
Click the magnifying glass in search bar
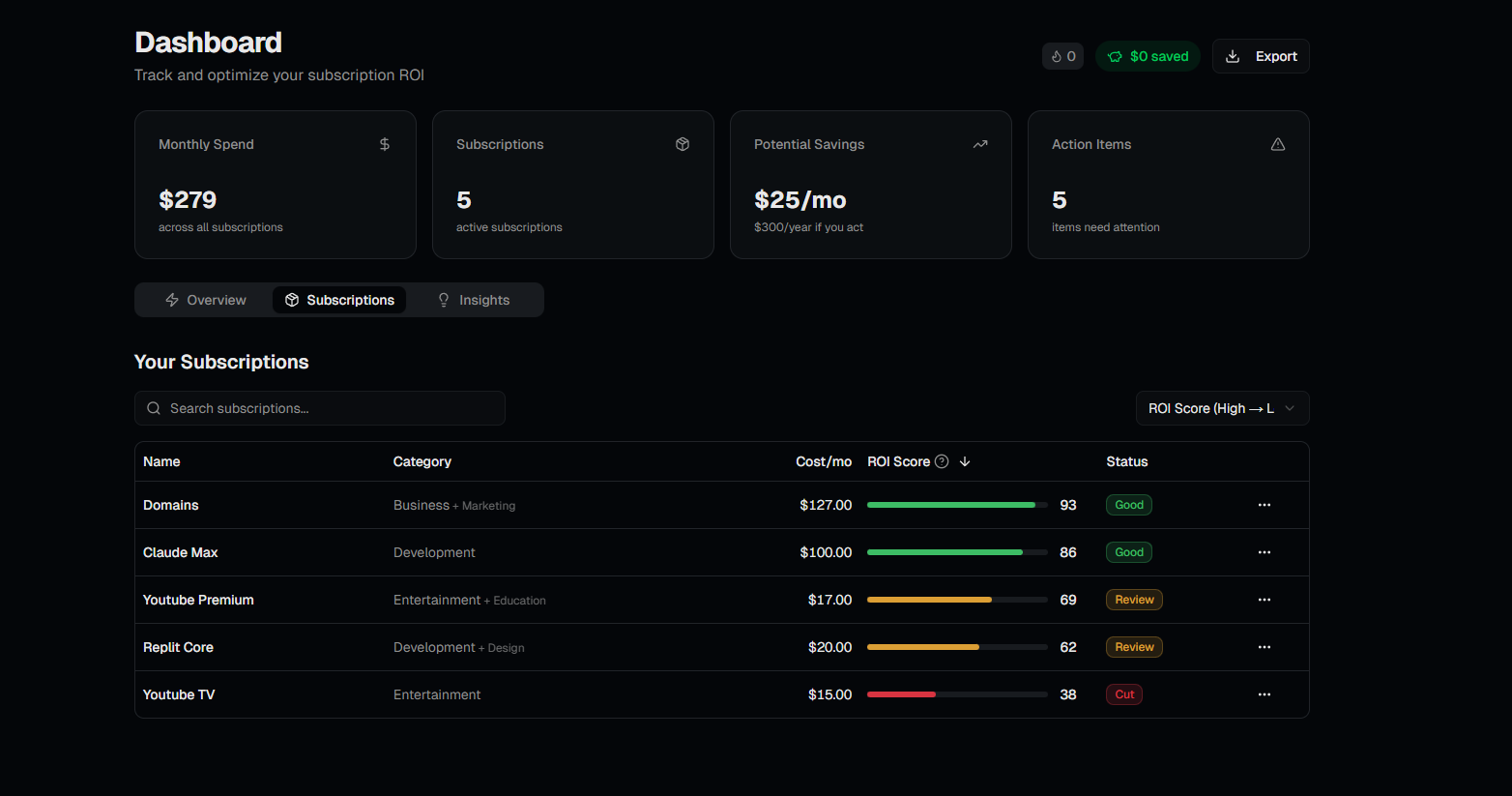tap(154, 407)
